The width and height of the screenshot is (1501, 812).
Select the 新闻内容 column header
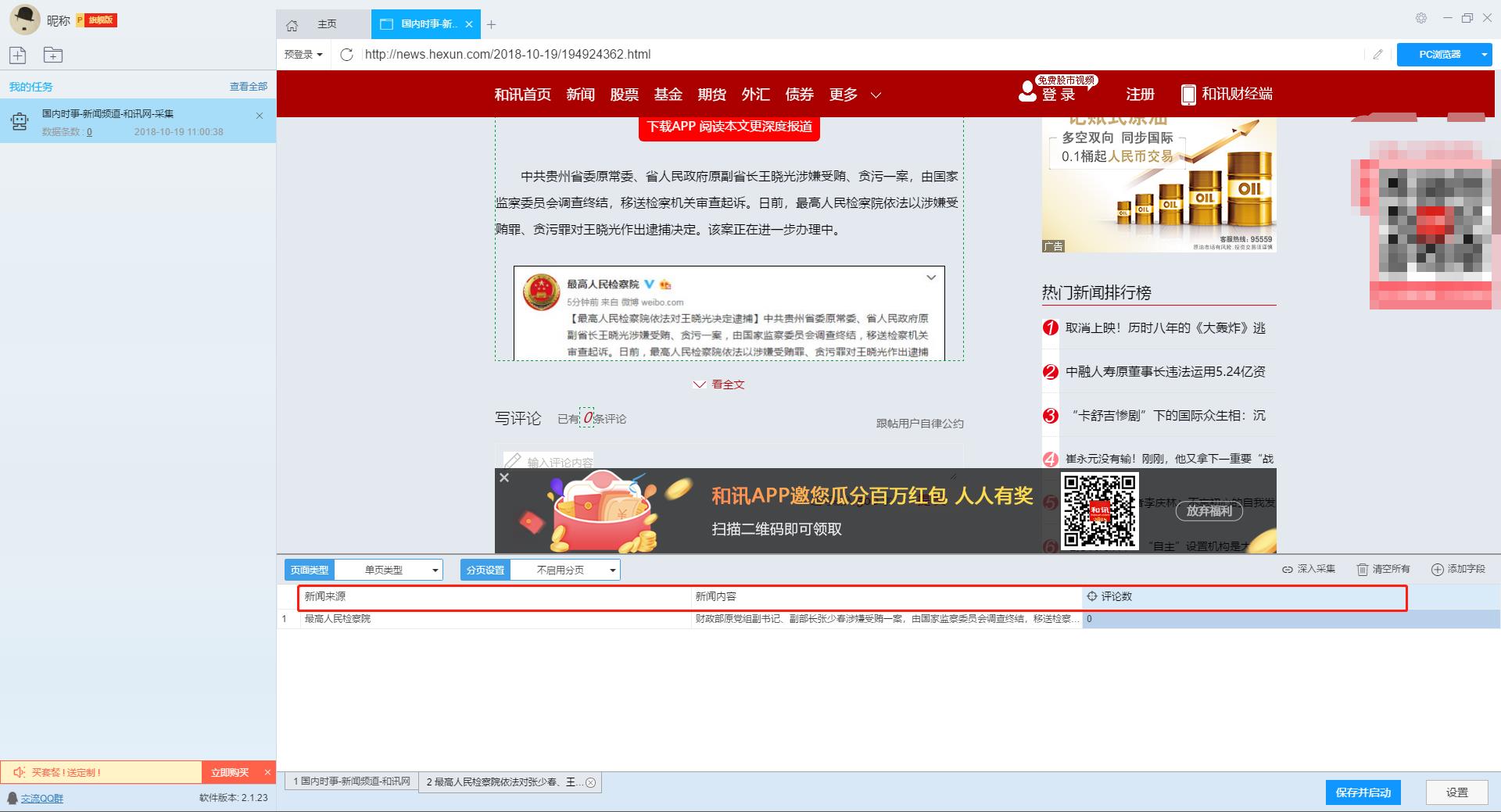pyautogui.click(x=887, y=596)
